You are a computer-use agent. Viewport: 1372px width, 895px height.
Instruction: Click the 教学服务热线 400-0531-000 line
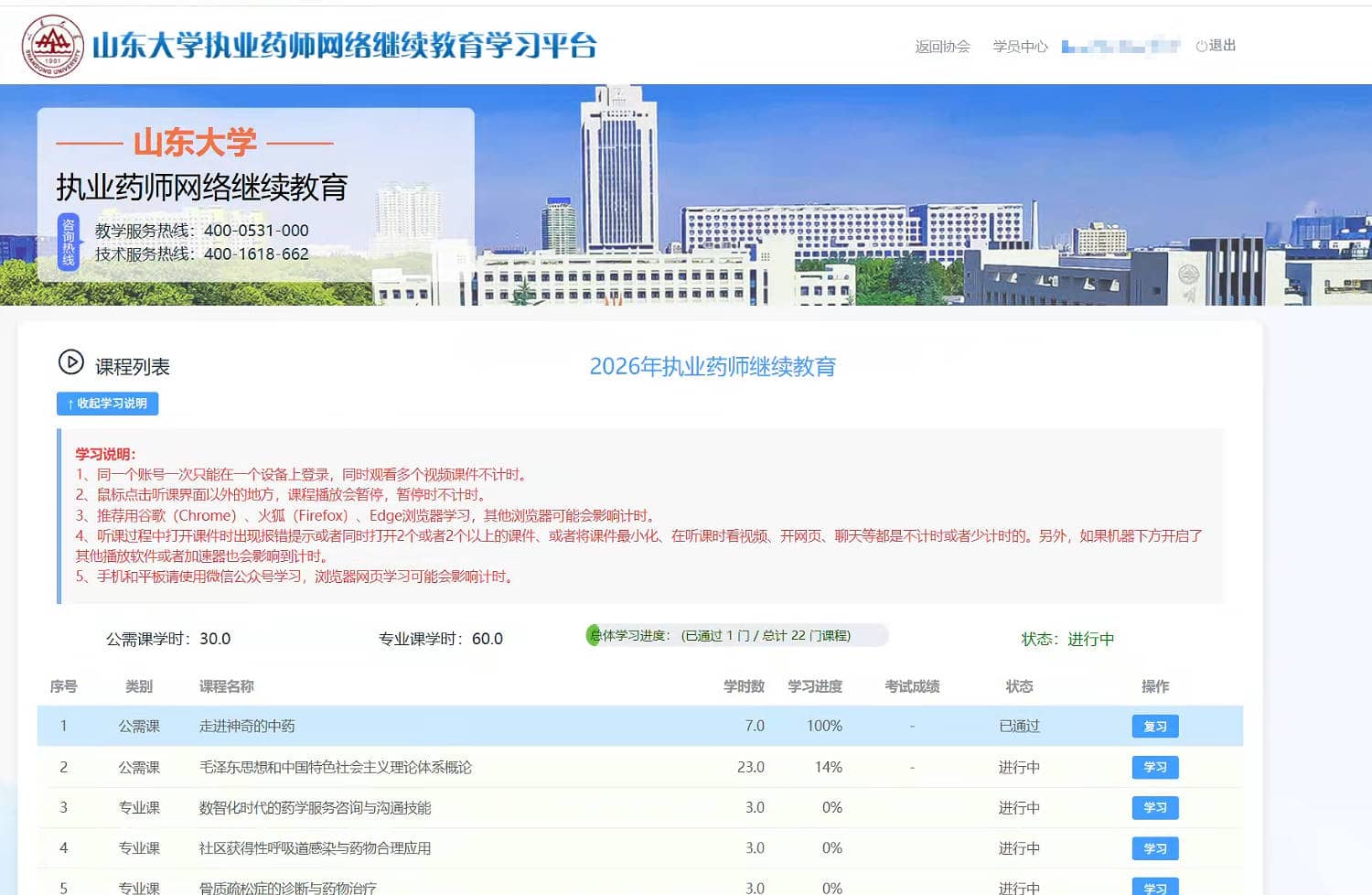201,231
